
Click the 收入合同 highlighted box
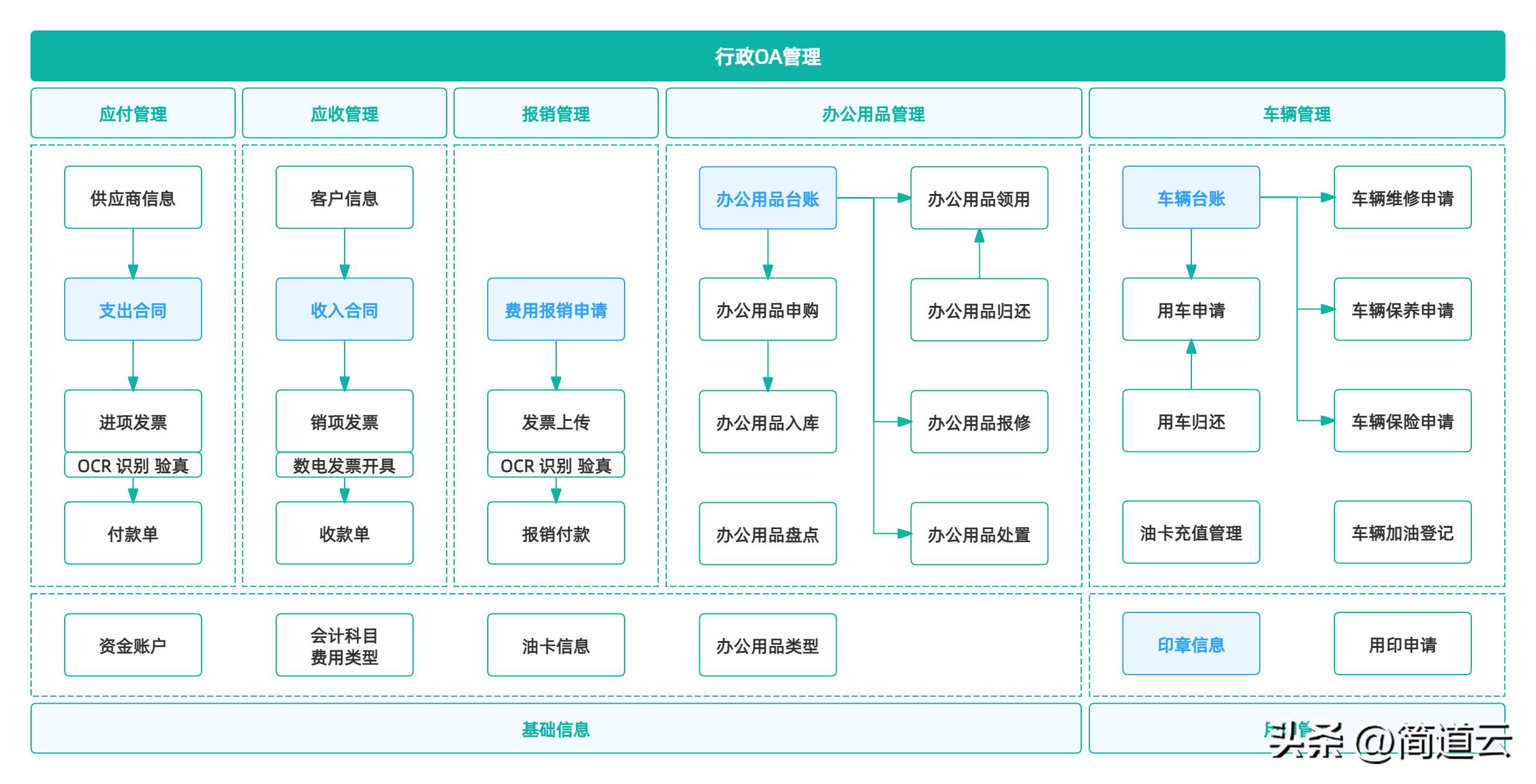click(344, 309)
